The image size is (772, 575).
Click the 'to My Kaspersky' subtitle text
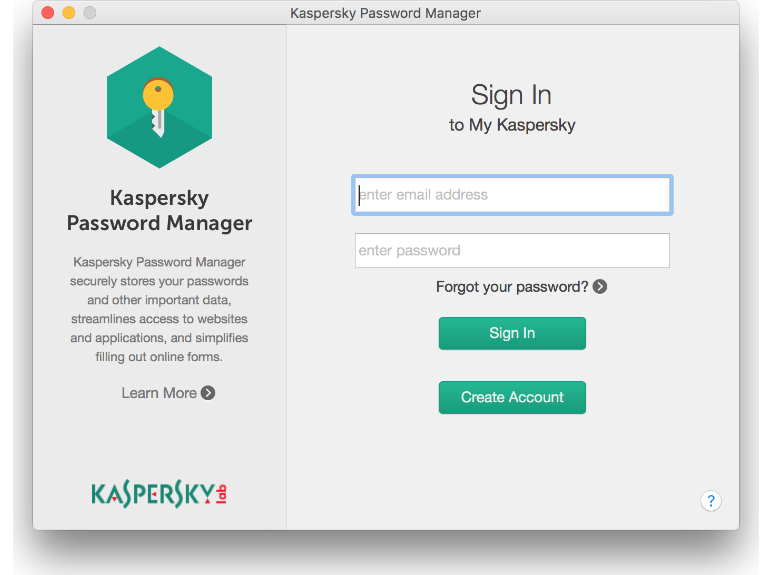512,126
